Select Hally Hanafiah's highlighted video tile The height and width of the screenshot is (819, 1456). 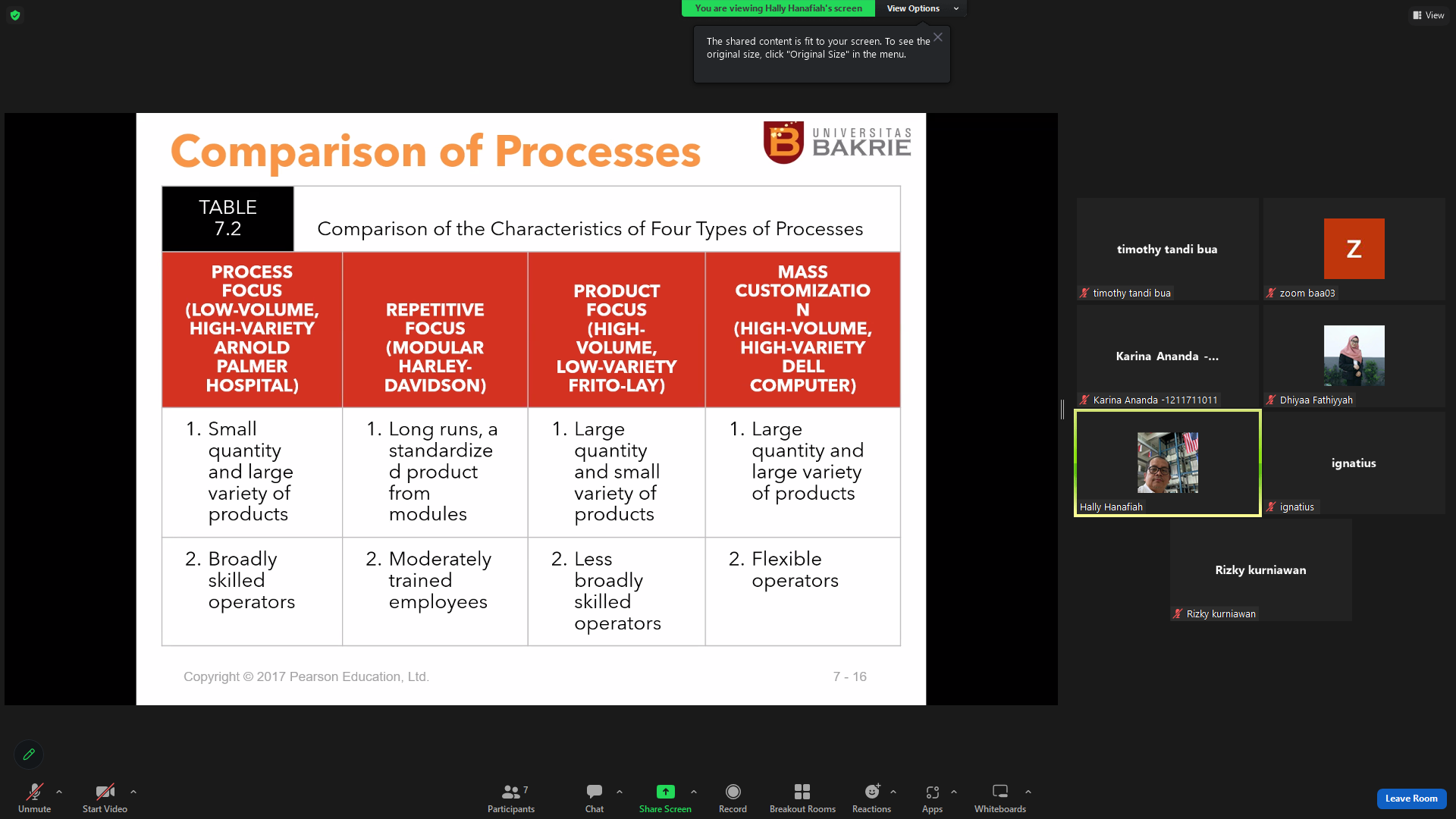[1167, 463]
